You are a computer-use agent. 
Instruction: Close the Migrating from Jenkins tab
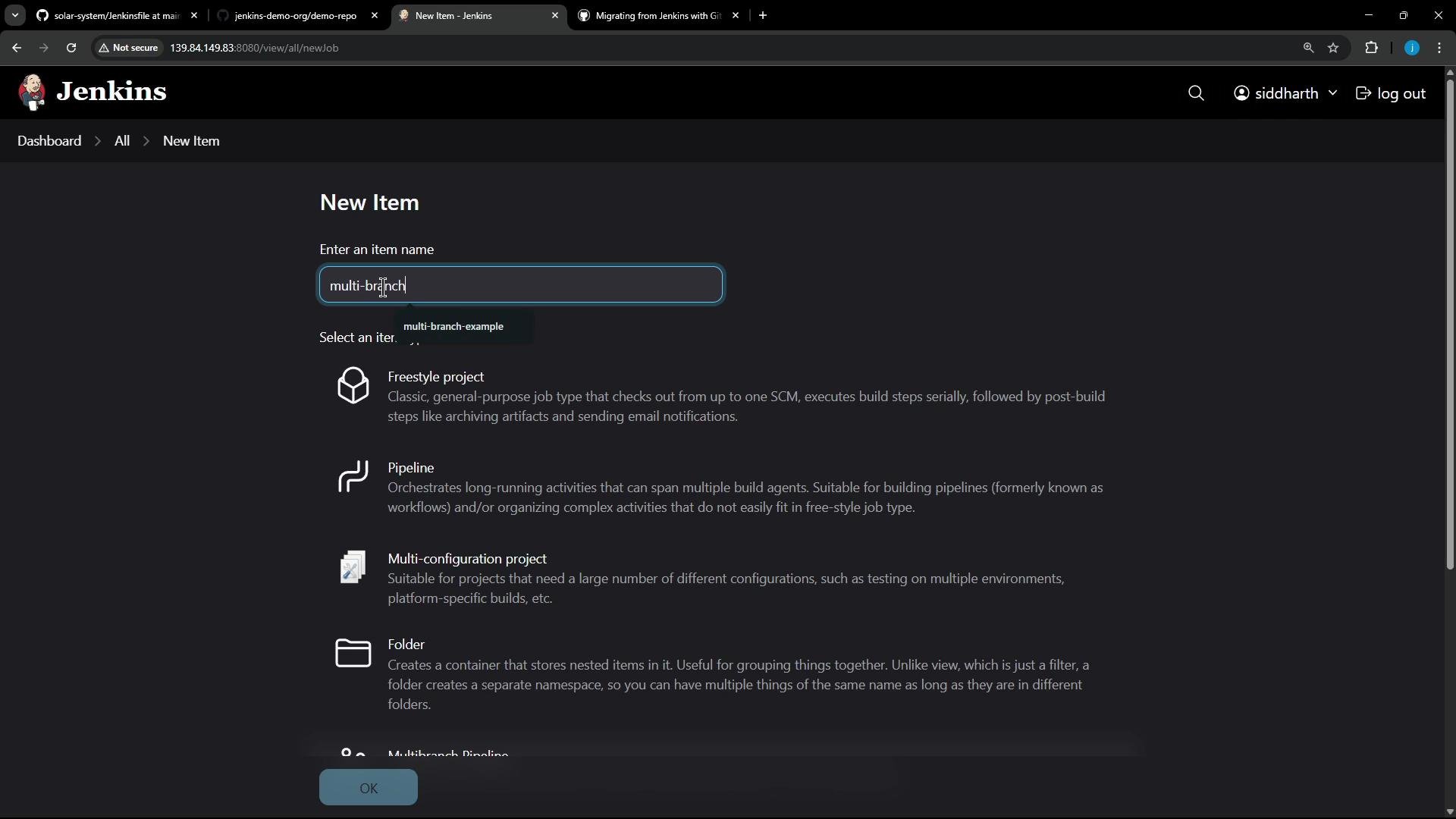click(x=736, y=15)
